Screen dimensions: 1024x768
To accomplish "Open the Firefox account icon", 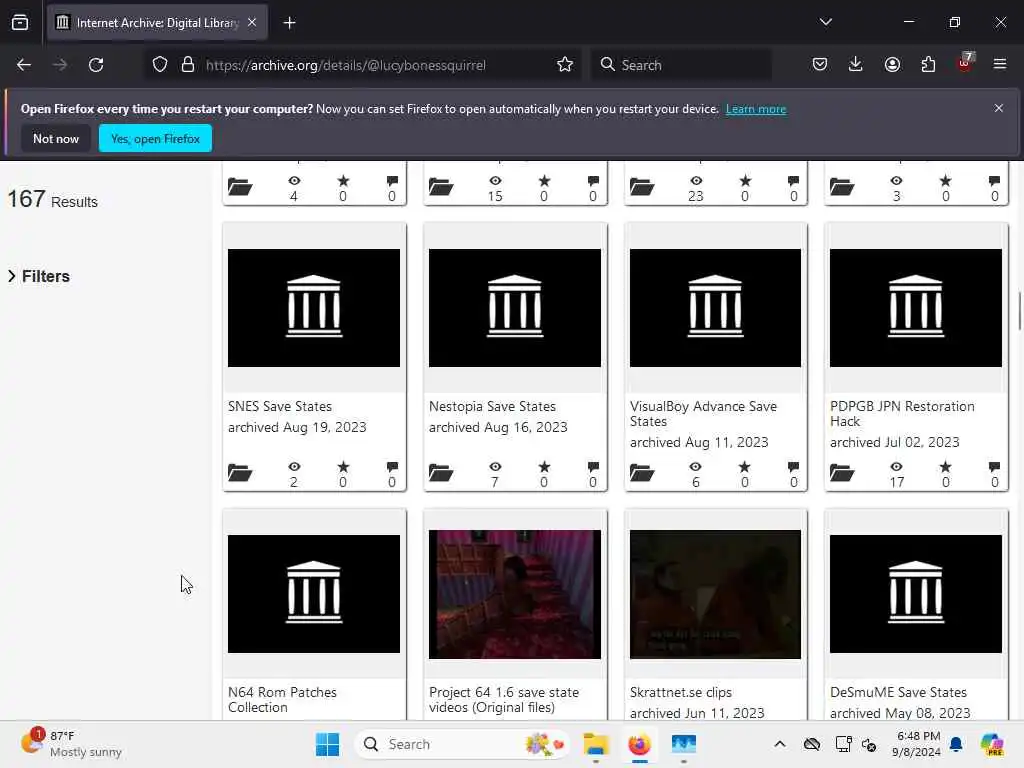I will (892, 65).
